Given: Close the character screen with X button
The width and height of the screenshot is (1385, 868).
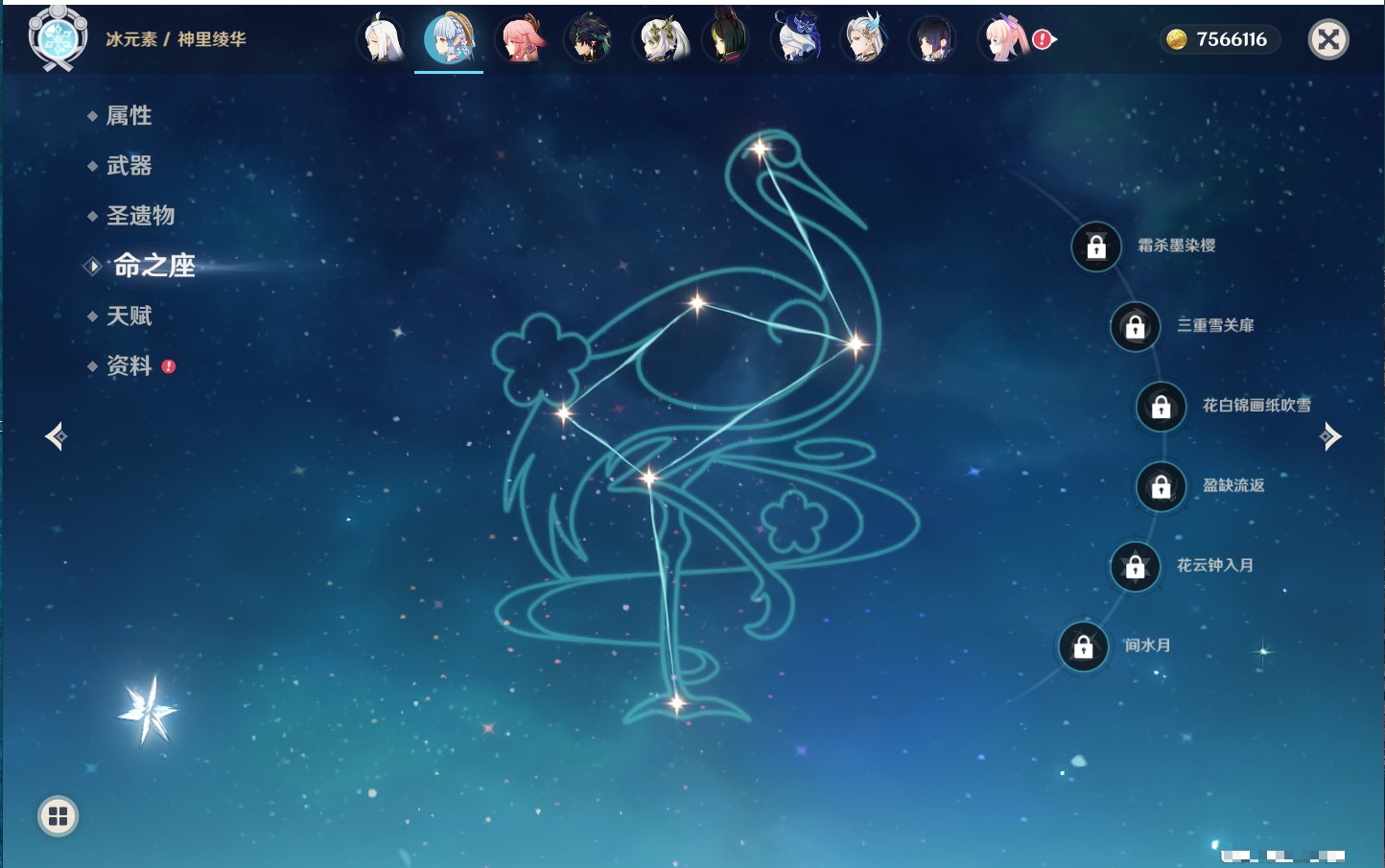Looking at the screenshot, I should [1328, 39].
